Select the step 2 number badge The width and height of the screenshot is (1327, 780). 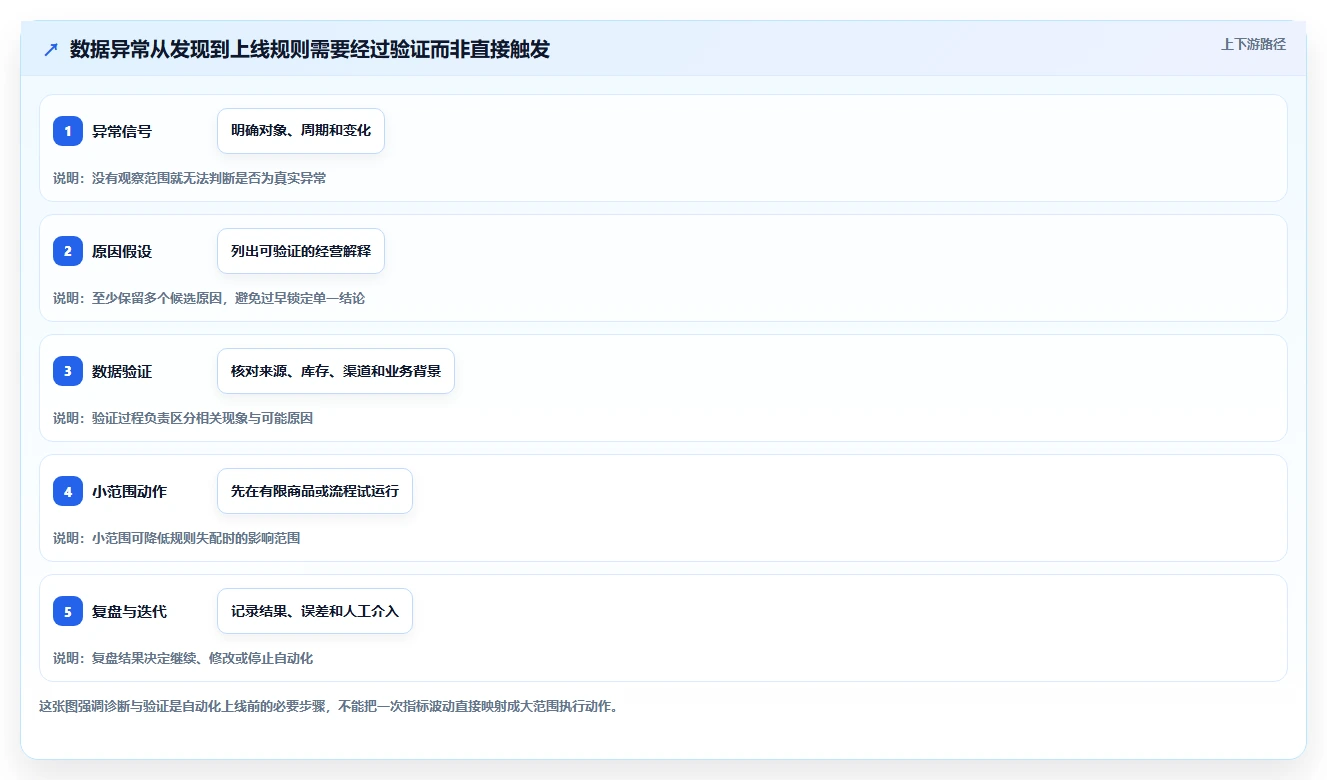[68, 251]
